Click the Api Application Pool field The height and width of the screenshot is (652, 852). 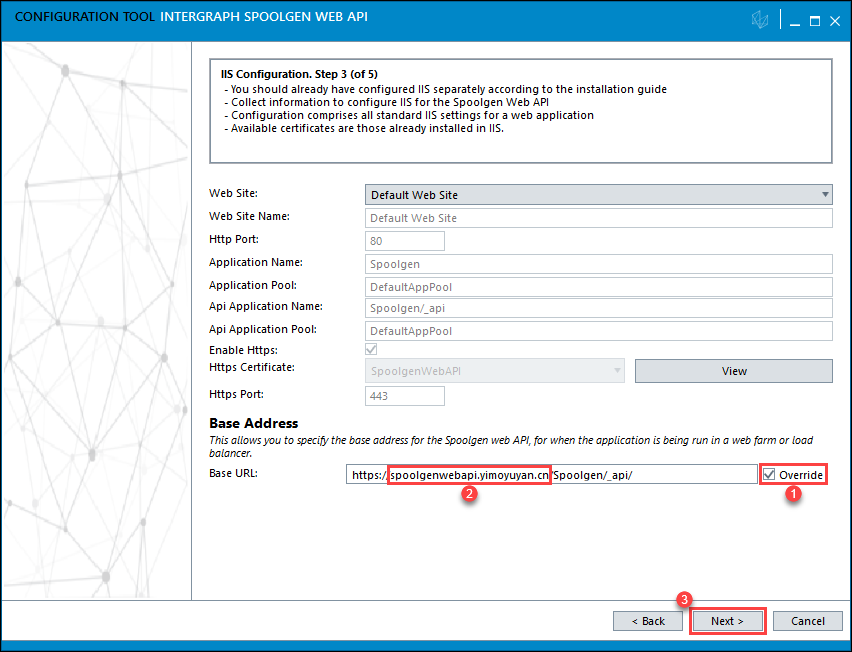598,331
